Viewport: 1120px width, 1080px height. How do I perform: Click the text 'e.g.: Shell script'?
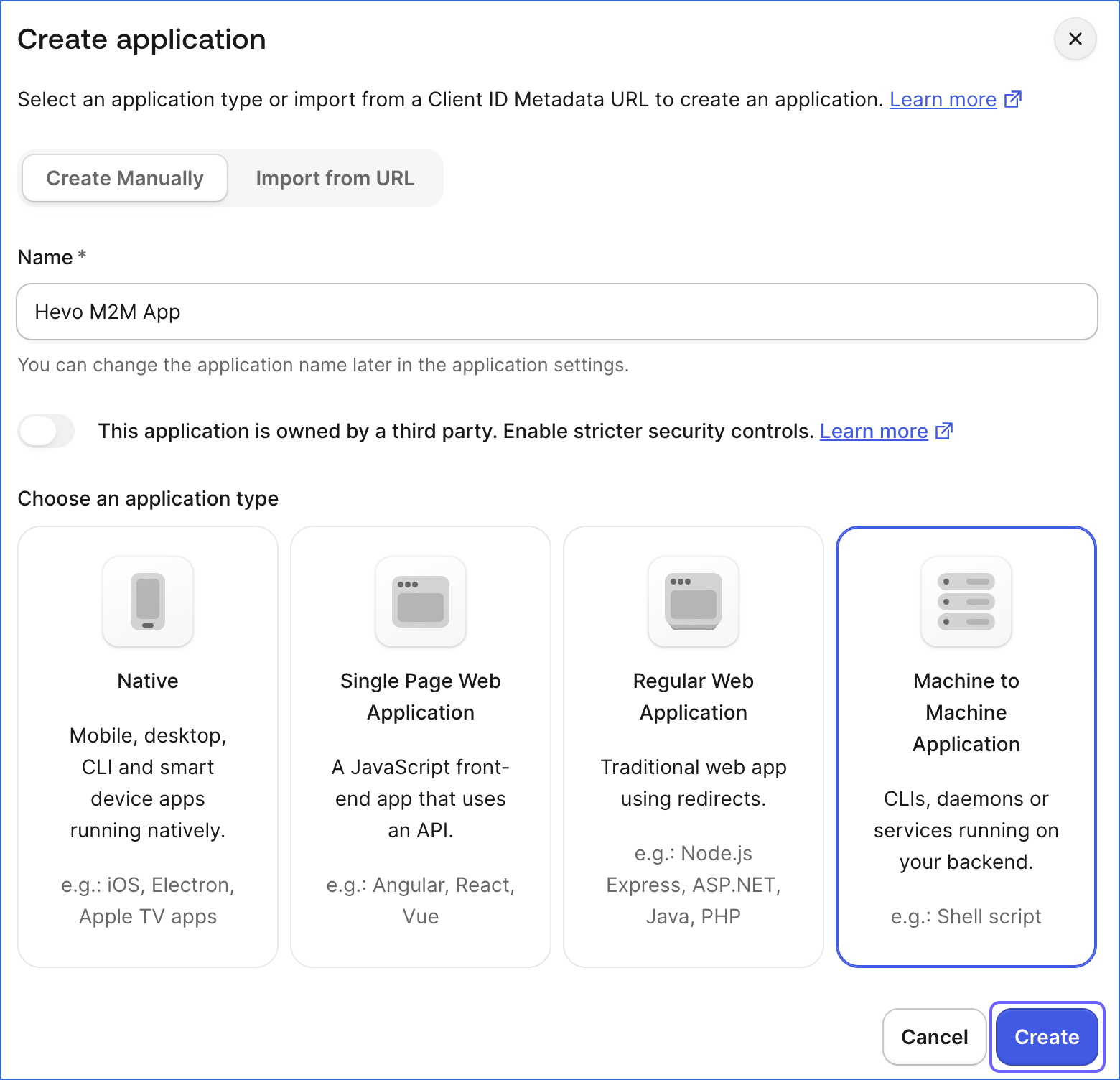(966, 916)
